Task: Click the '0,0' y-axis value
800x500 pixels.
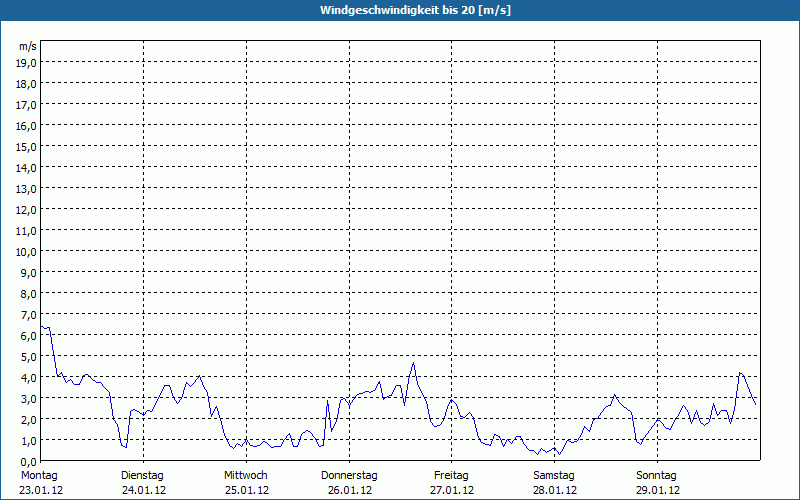Action: (x=29, y=462)
